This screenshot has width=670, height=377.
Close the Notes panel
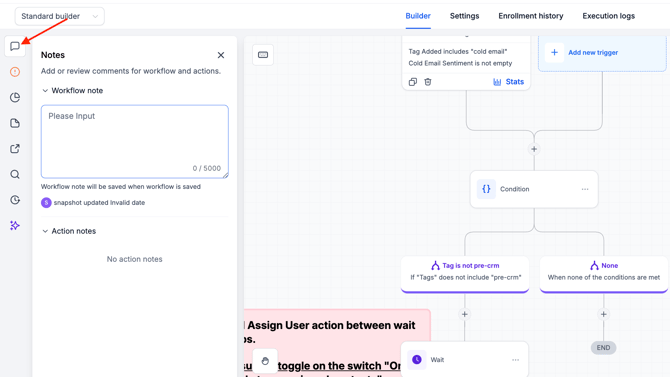point(221,55)
